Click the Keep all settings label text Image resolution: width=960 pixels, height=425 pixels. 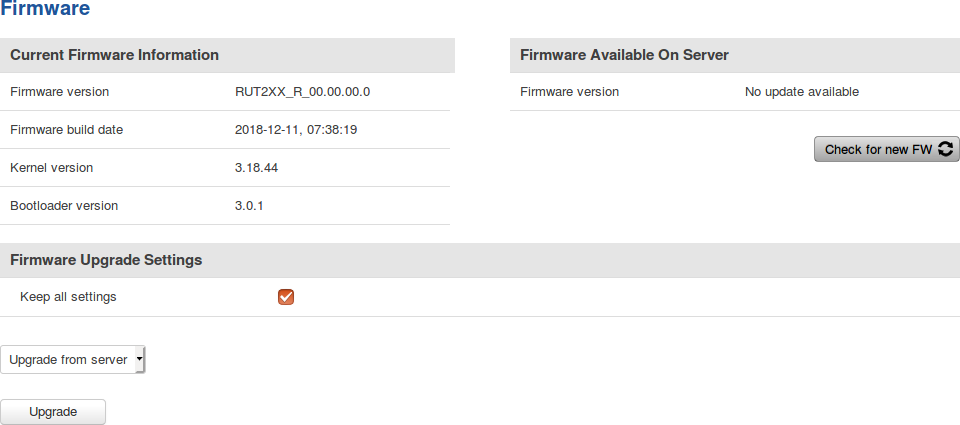68,297
